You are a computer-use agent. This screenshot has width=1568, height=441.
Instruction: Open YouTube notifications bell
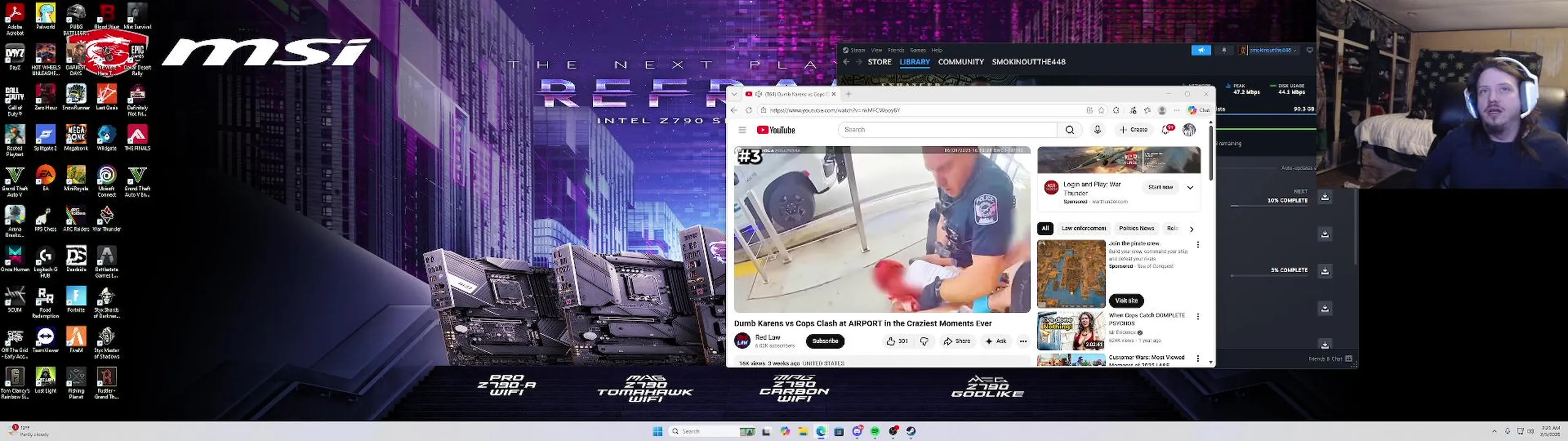1169,130
